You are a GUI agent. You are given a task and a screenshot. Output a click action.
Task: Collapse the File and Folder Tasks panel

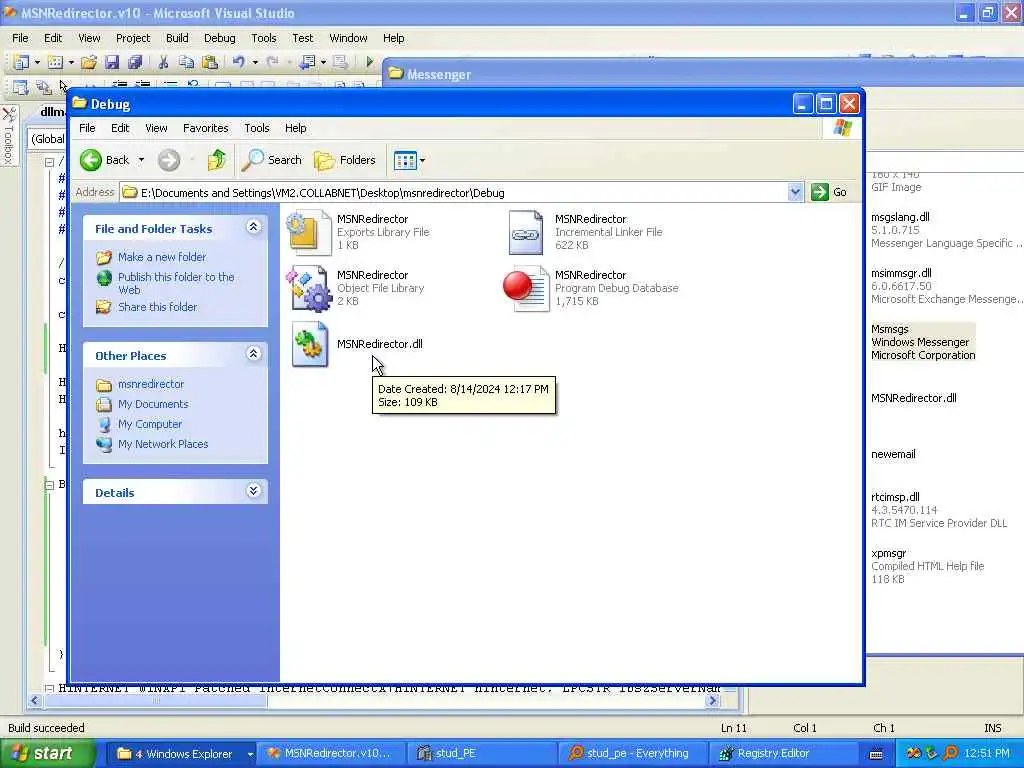pos(253,227)
